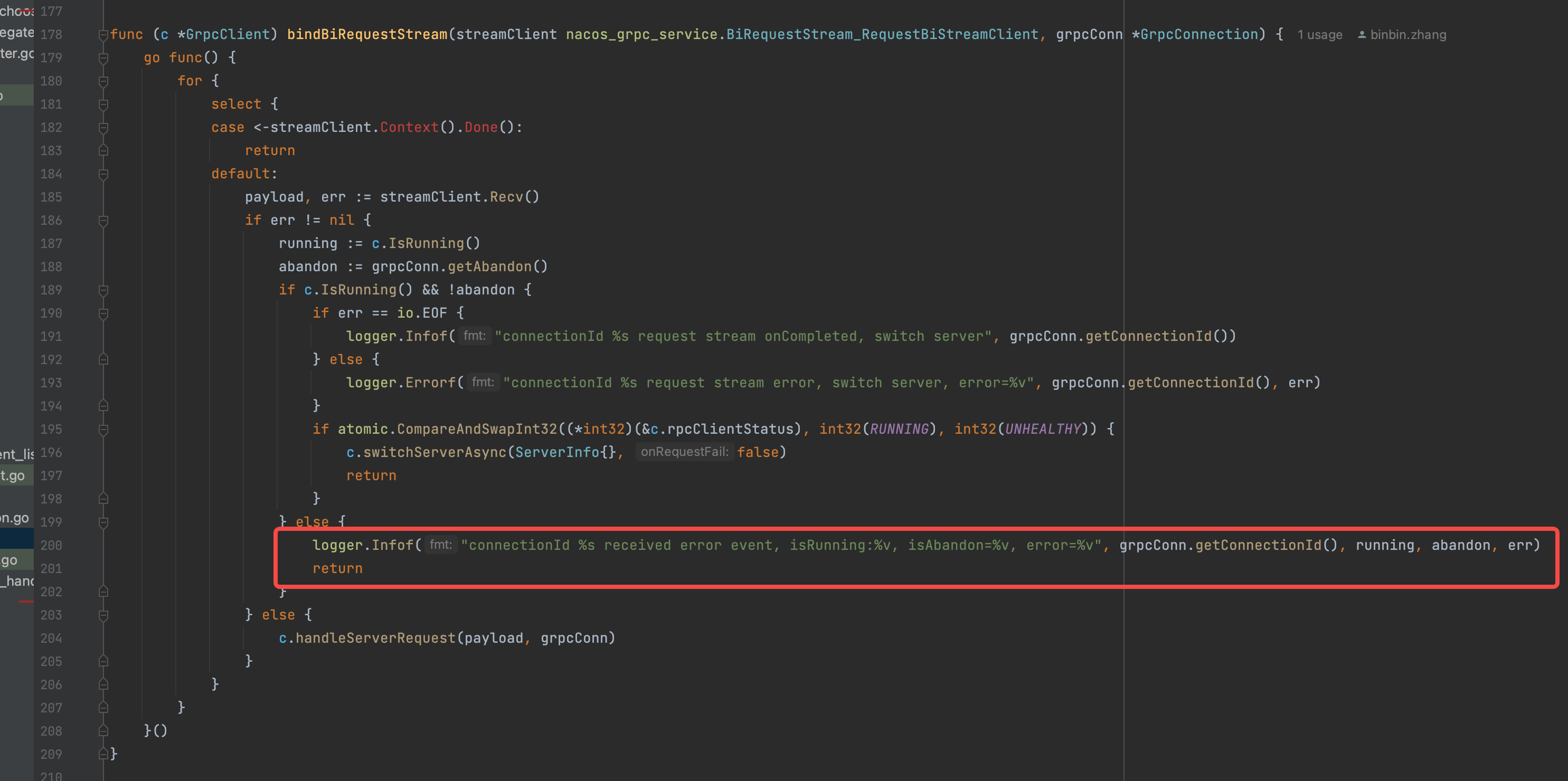
Task: Click the author person icon beside binbin.zhang
Action: point(1362,35)
